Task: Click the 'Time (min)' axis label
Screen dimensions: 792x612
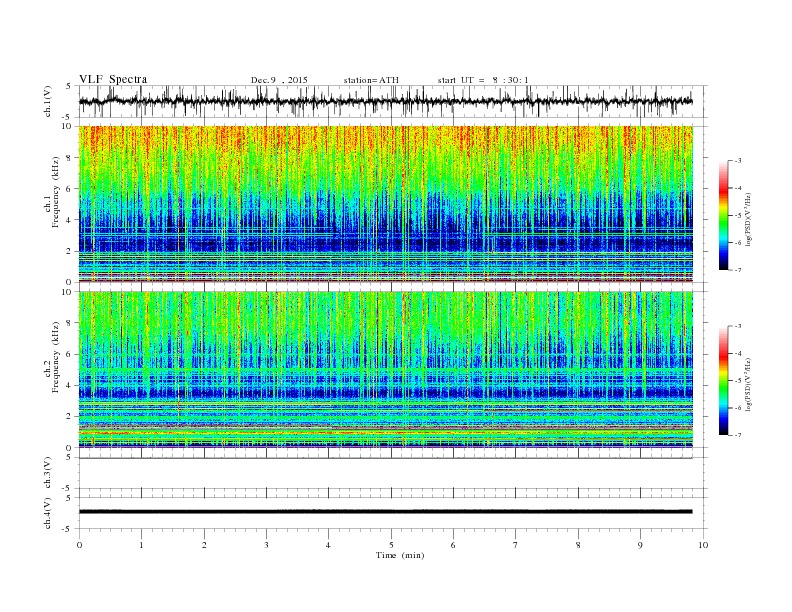Action: 400,555
